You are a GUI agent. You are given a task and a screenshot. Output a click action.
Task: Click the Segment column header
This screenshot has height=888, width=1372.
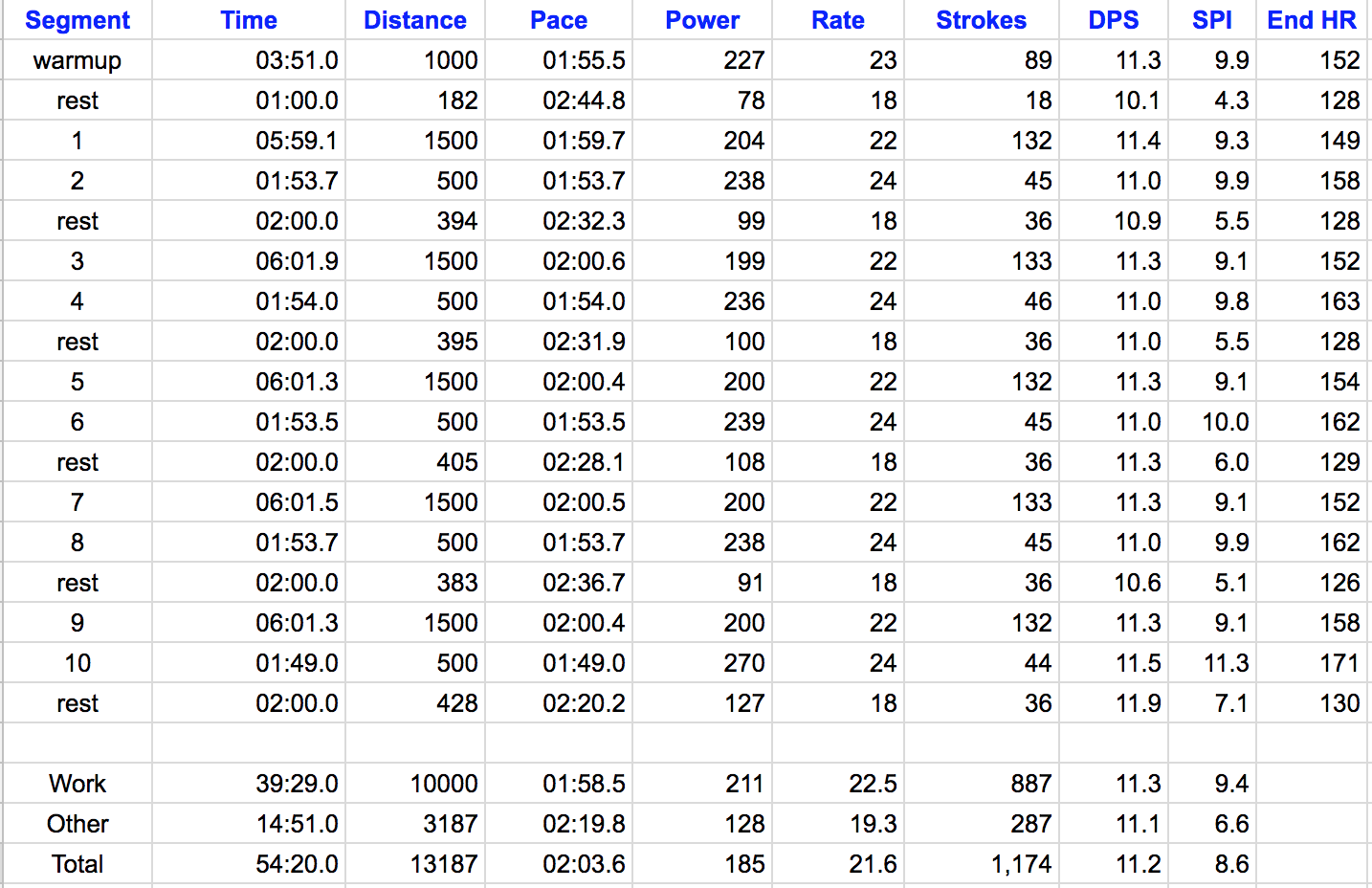(77, 20)
